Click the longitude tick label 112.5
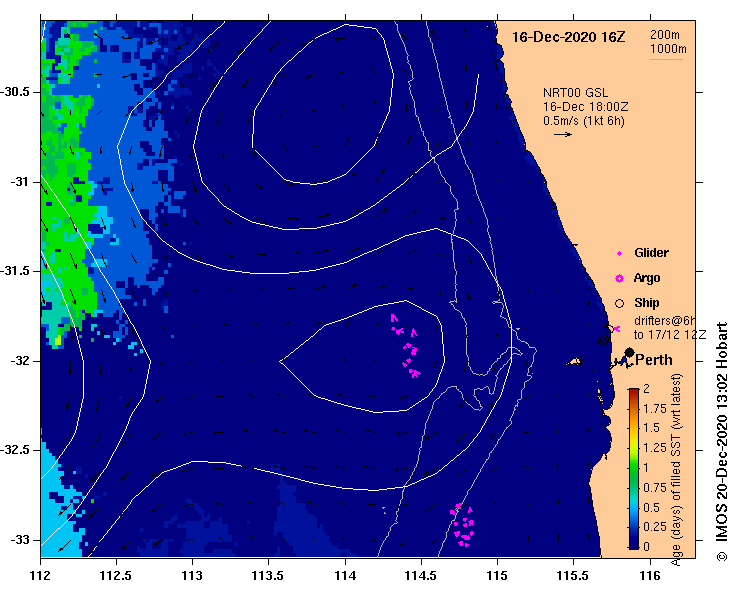739x592 pixels. [x=116, y=576]
